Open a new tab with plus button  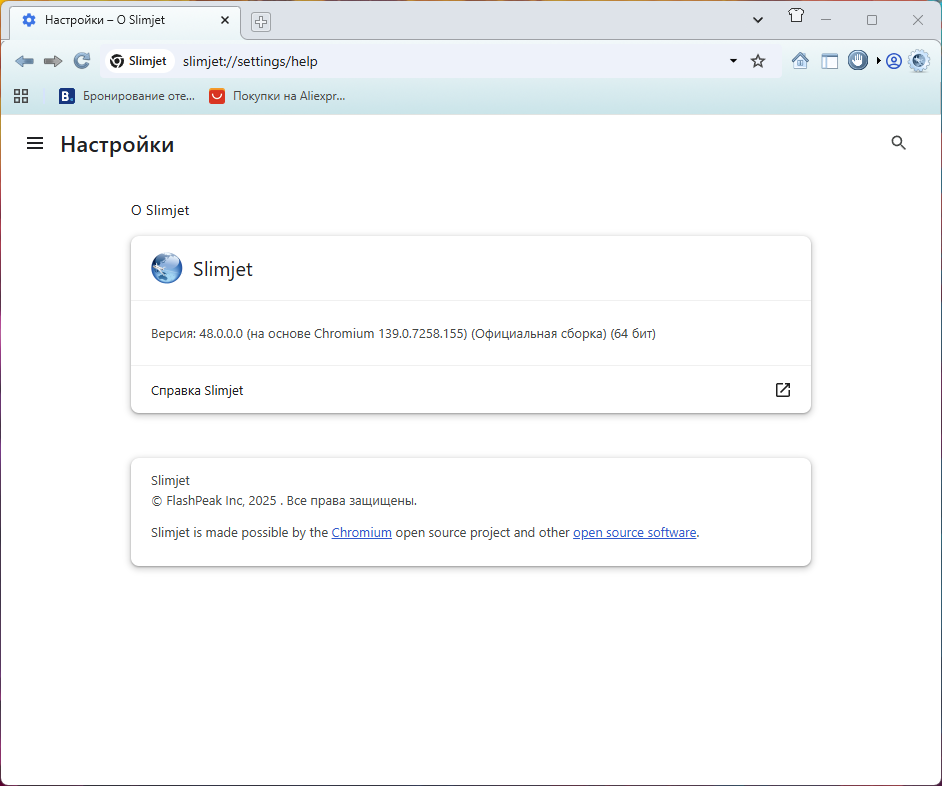point(261,22)
